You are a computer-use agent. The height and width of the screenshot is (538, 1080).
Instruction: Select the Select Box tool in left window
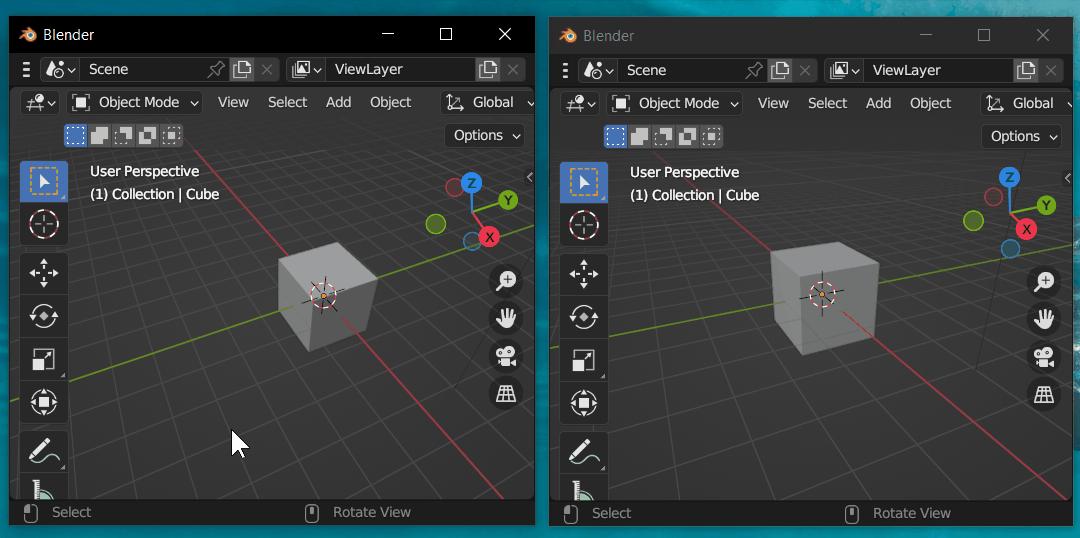[44, 181]
